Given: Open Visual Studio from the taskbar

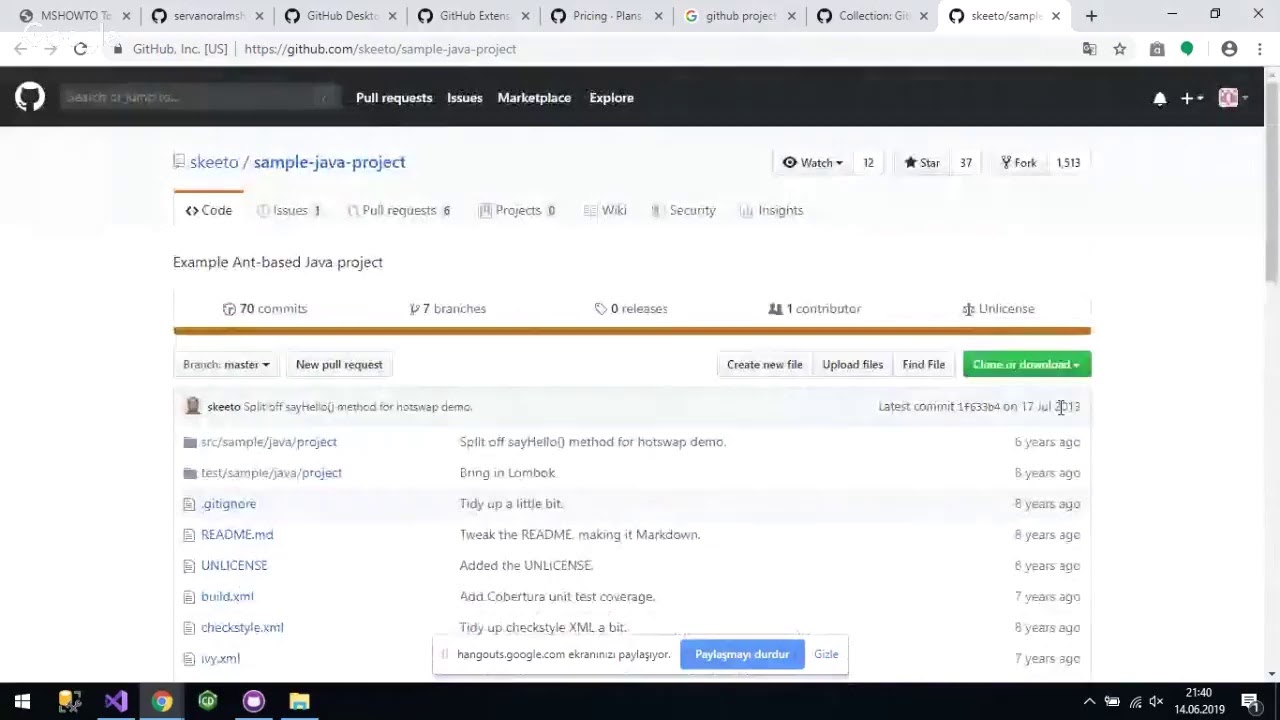Looking at the screenshot, I should [116, 701].
